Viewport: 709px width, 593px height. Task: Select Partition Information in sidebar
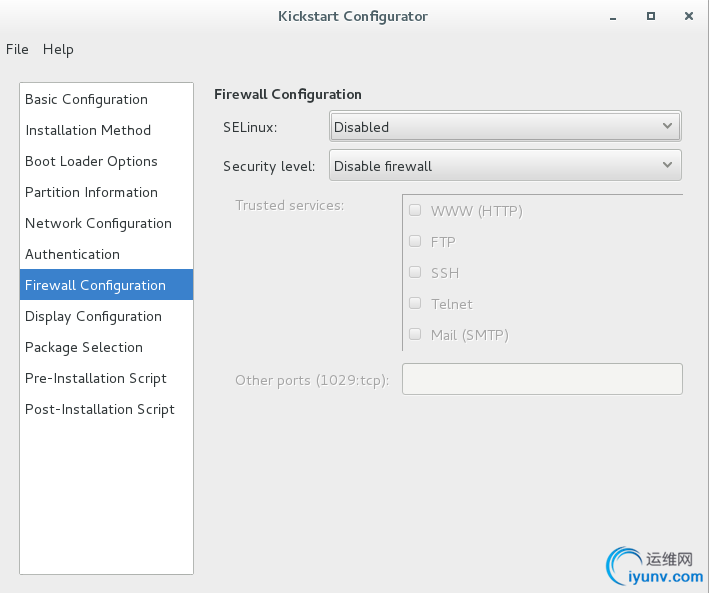(91, 192)
